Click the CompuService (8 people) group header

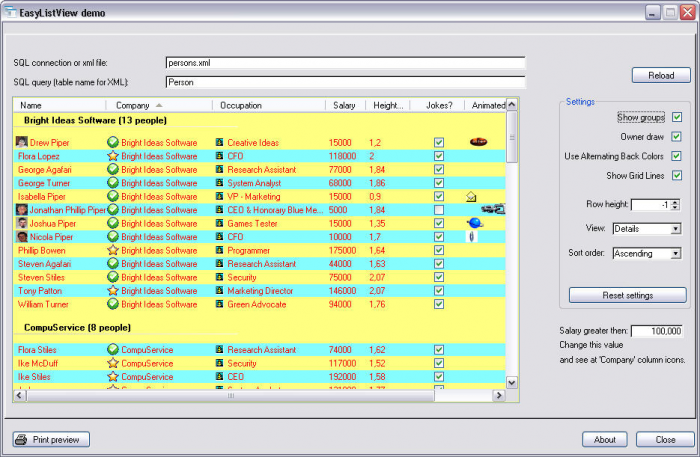pos(77,328)
